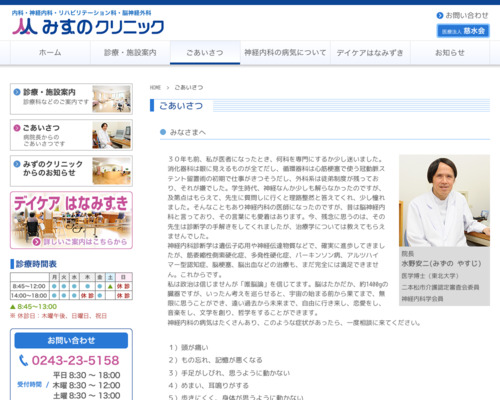The image size is (500, 400).
Task: Click the 診療時間表 heading
Action: tap(36, 264)
